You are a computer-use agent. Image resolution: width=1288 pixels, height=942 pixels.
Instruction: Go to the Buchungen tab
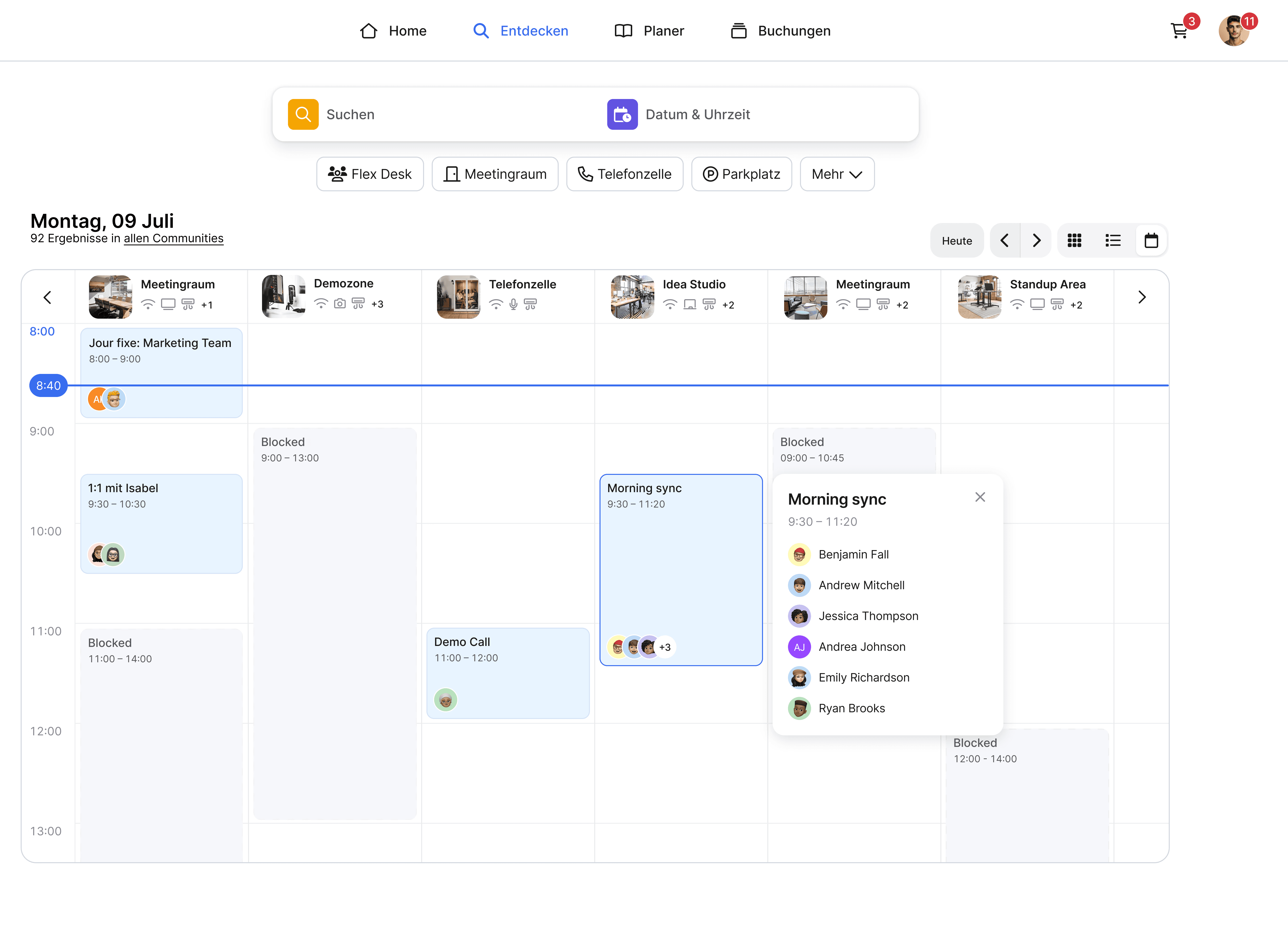pyautogui.click(x=780, y=31)
